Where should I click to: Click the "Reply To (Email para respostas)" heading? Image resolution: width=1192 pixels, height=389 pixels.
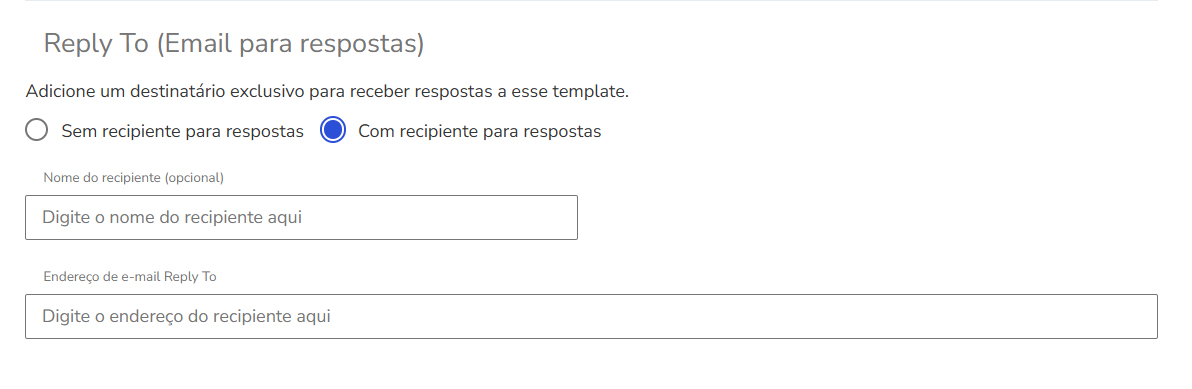click(233, 43)
